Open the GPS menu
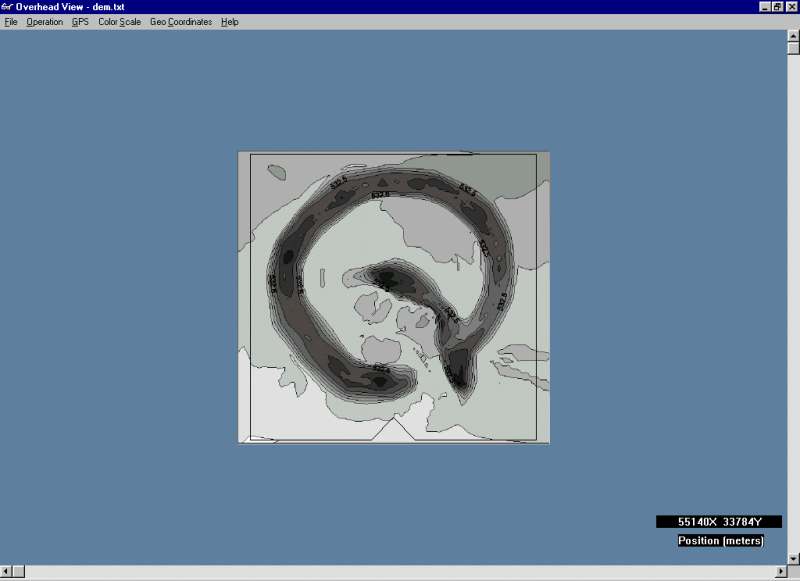 click(80, 22)
